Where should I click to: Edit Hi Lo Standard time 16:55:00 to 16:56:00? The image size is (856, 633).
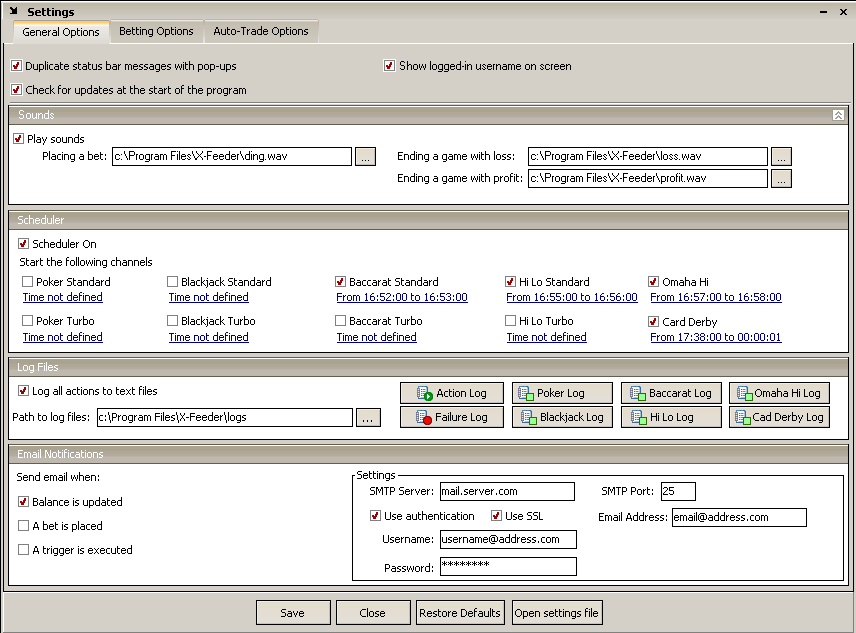pyautogui.click(x=572, y=297)
